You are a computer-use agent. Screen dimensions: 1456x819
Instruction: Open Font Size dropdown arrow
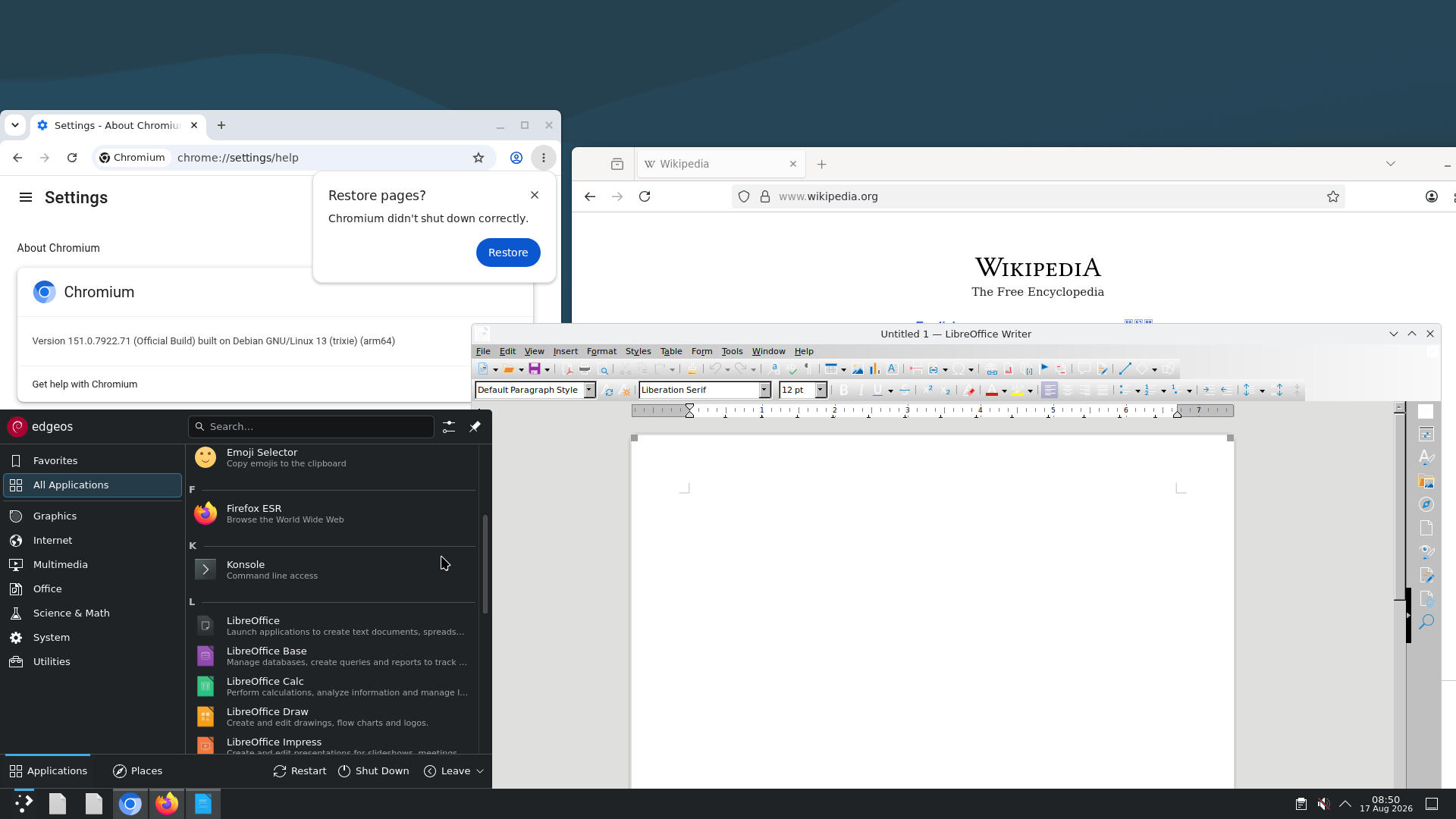(820, 391)
